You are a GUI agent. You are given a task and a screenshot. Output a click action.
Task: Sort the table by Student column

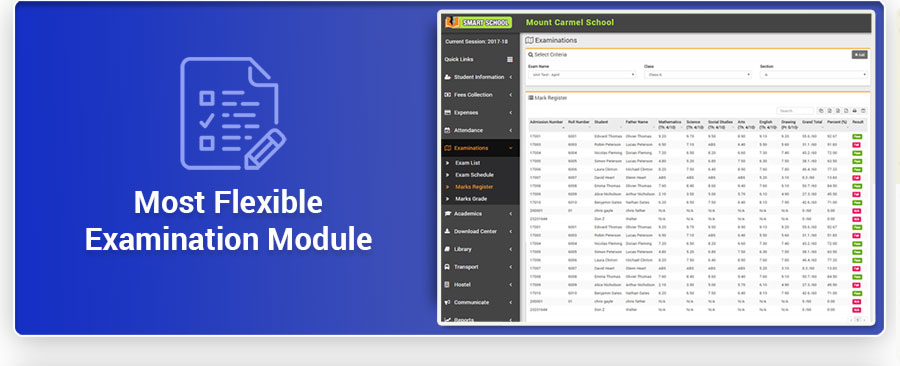(x=608, y=124)
